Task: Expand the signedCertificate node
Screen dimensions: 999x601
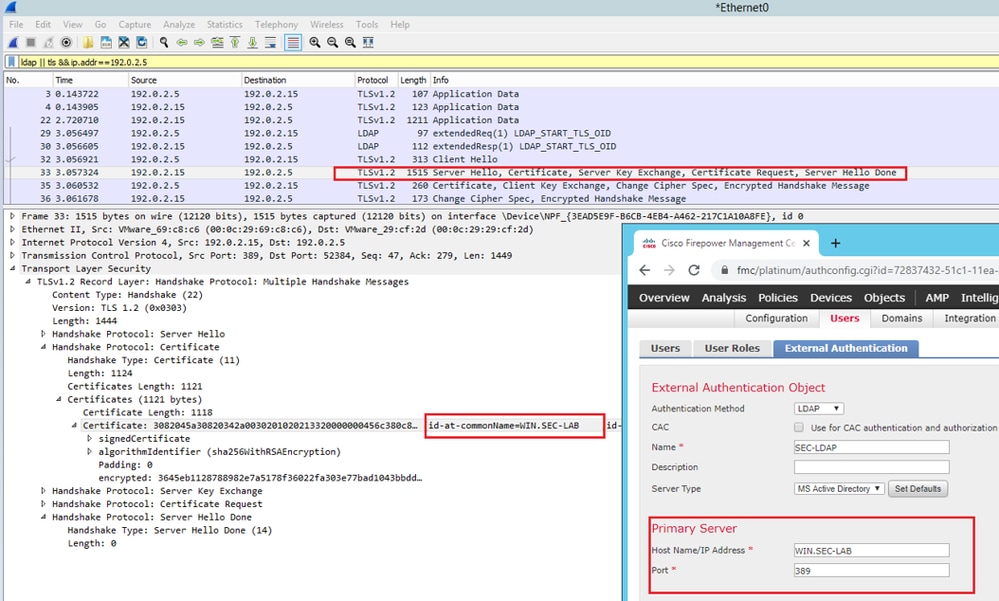Action: click(89, 438)
